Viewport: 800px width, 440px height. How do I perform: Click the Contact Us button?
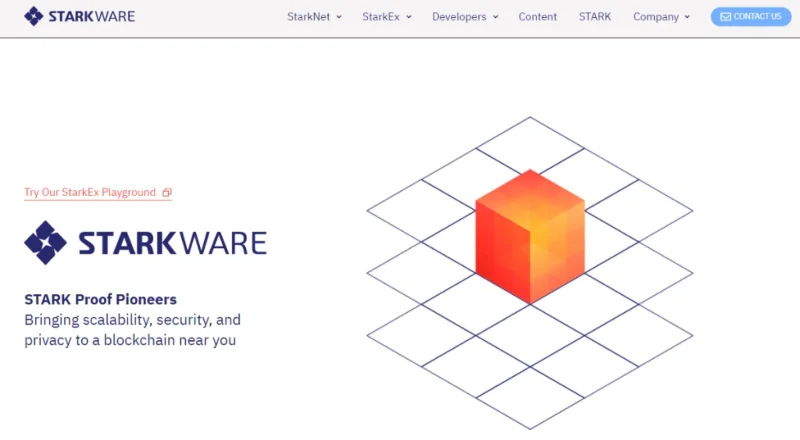pyautogui.click(x=751, y=17)
